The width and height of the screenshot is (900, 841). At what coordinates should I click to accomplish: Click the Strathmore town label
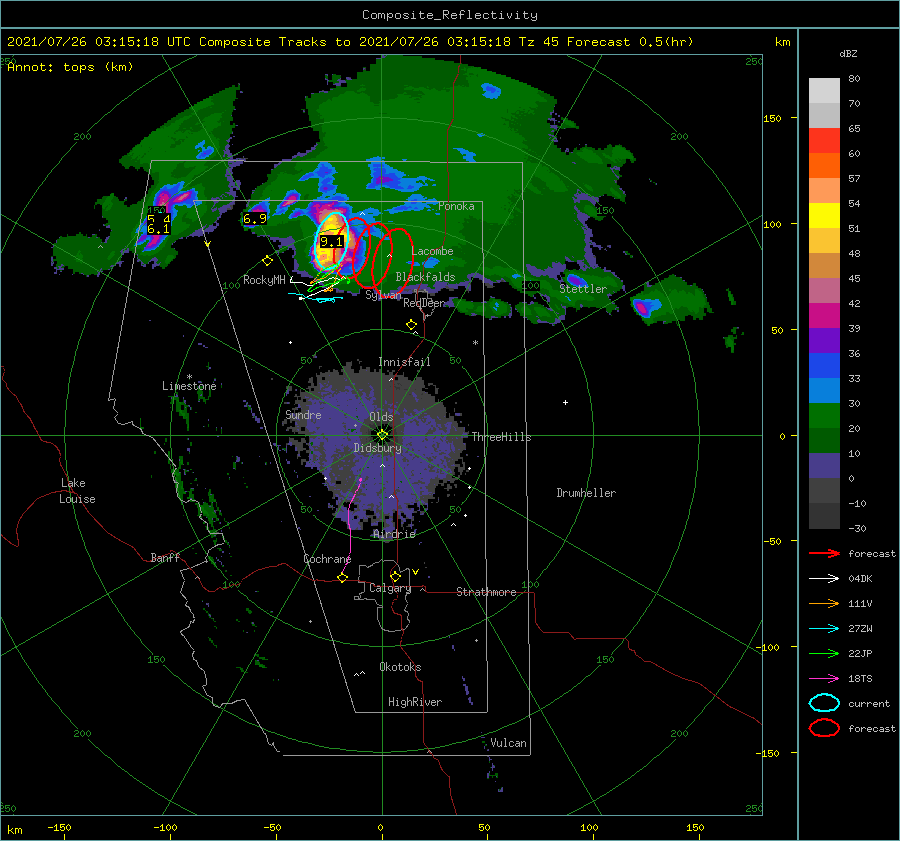pyautogui.click(x=486, y=592)
